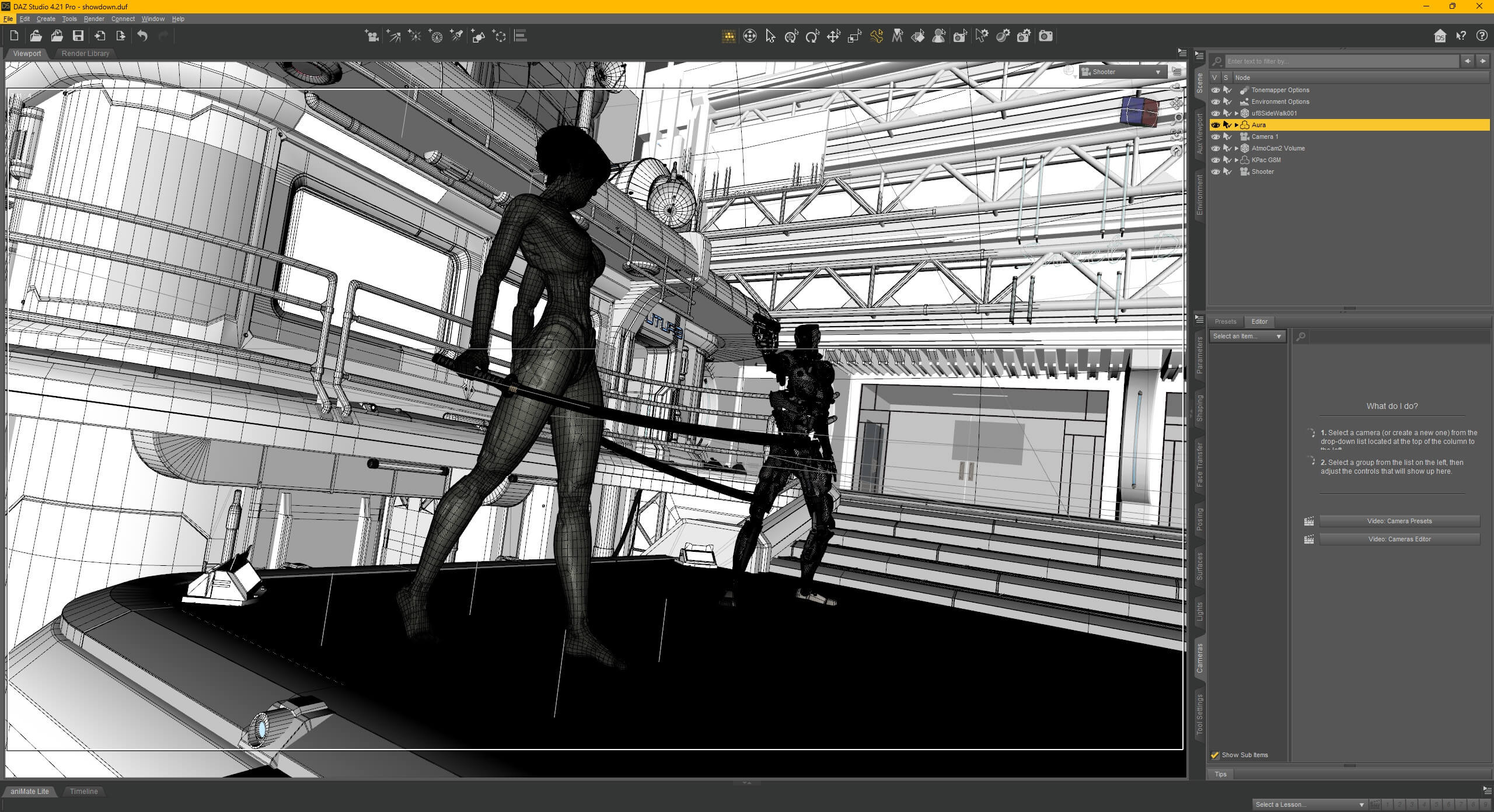
Task: Click Video: Camera Presets button
Action: point(1399,521)
